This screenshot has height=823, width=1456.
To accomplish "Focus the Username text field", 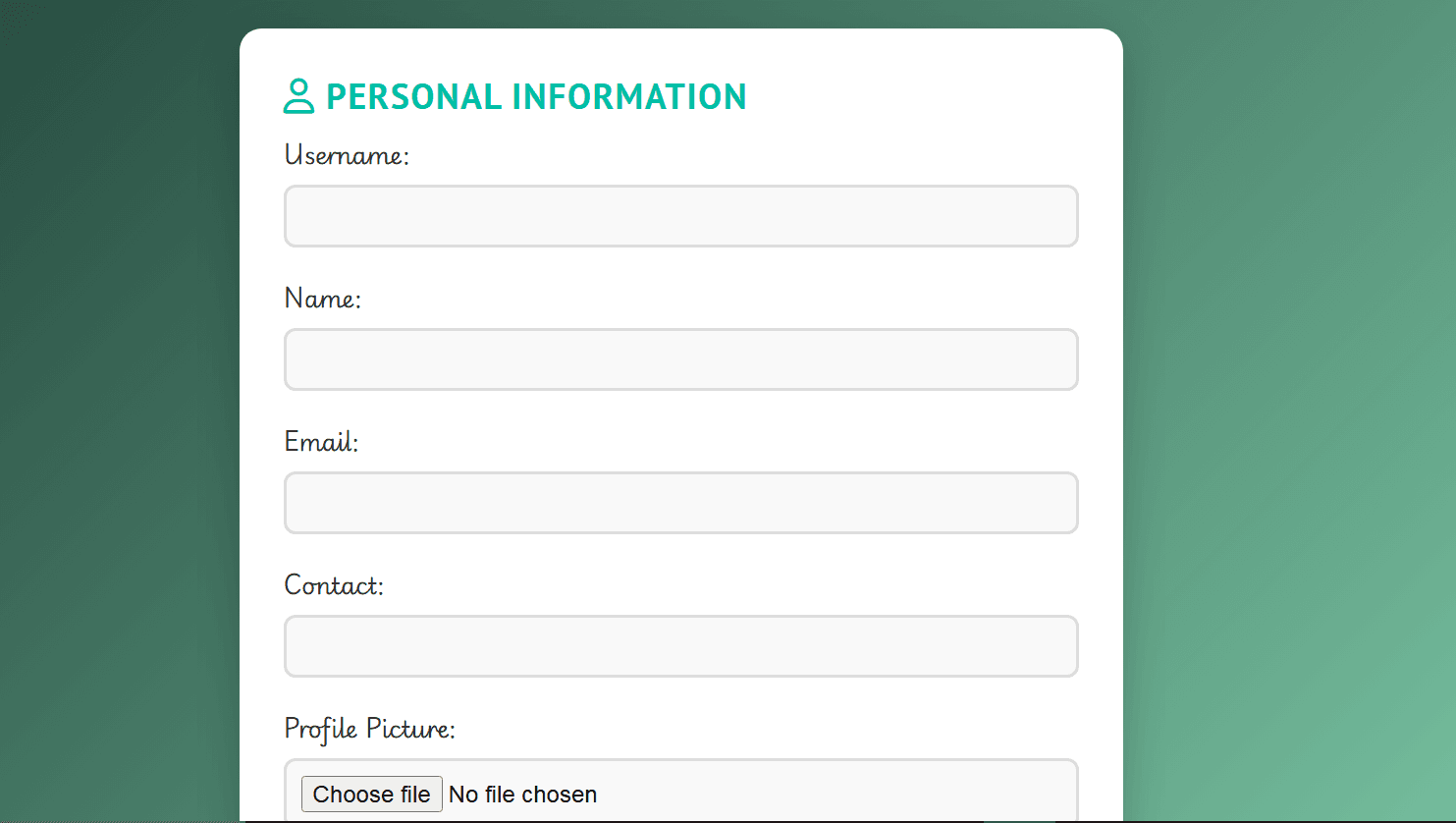I will tap(680, 216).
